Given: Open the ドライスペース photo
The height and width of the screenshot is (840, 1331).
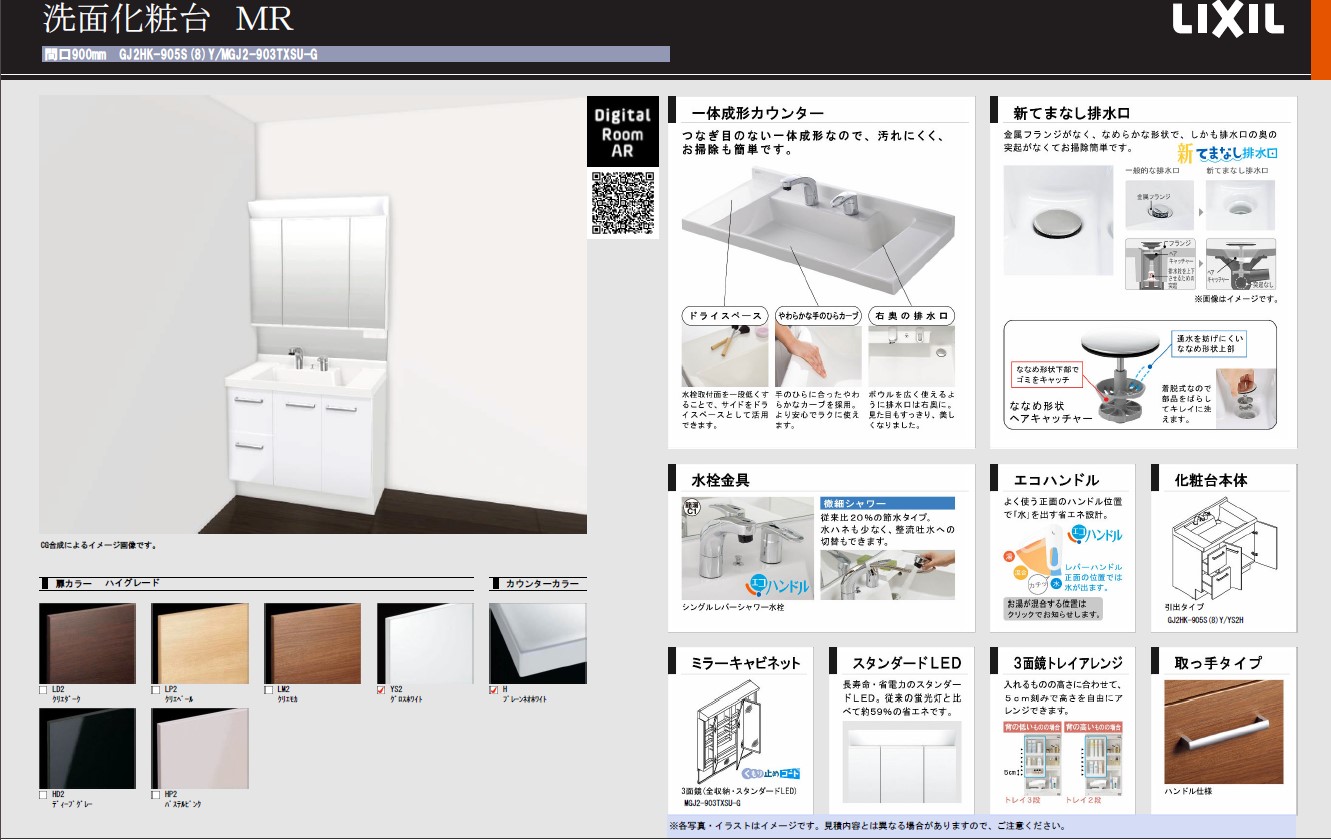Looking at the screenshot, I should (x=725, y=355).
